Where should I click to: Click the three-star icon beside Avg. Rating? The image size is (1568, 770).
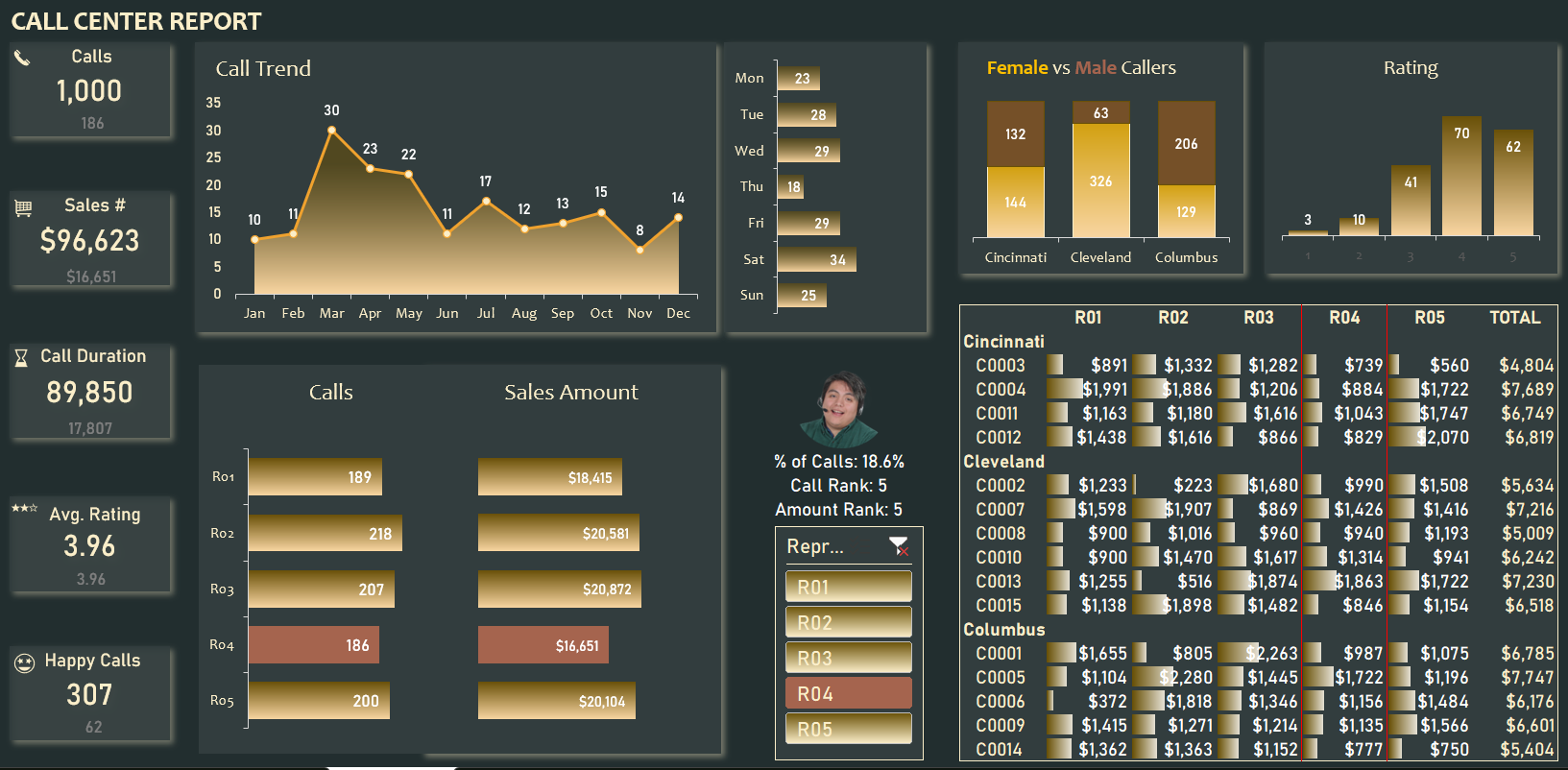(x=24, y=508)
